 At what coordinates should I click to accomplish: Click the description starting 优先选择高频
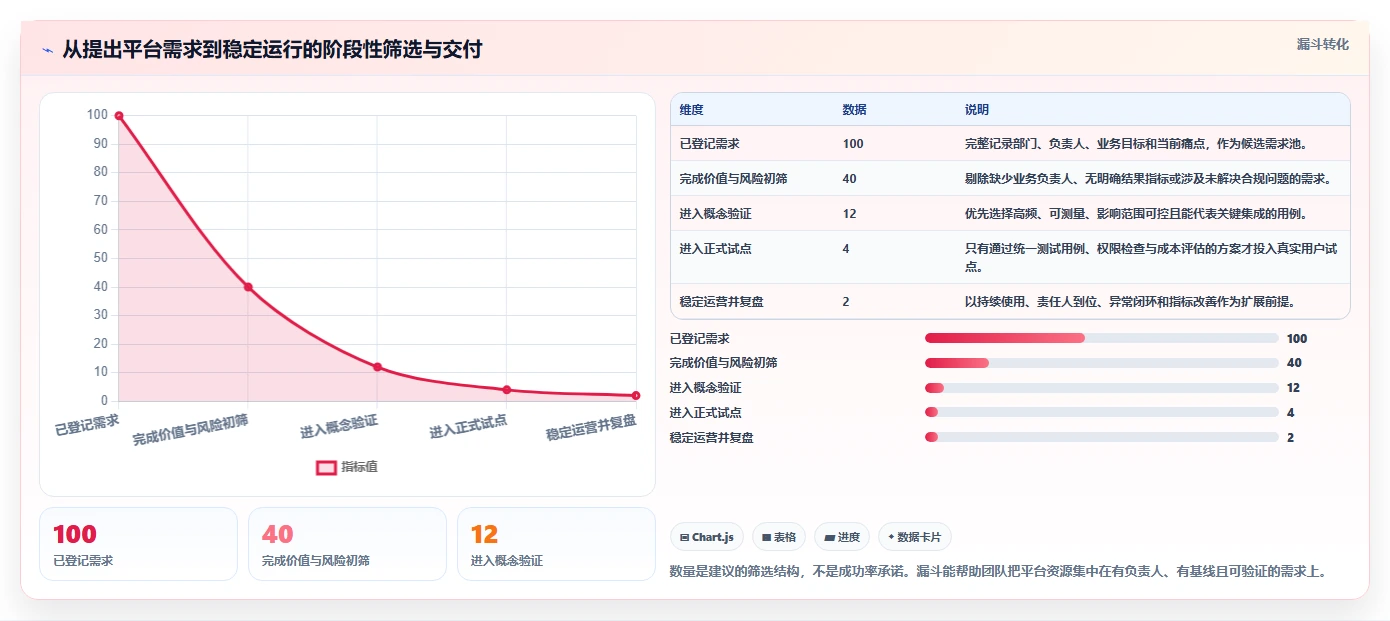[1135, 214]
